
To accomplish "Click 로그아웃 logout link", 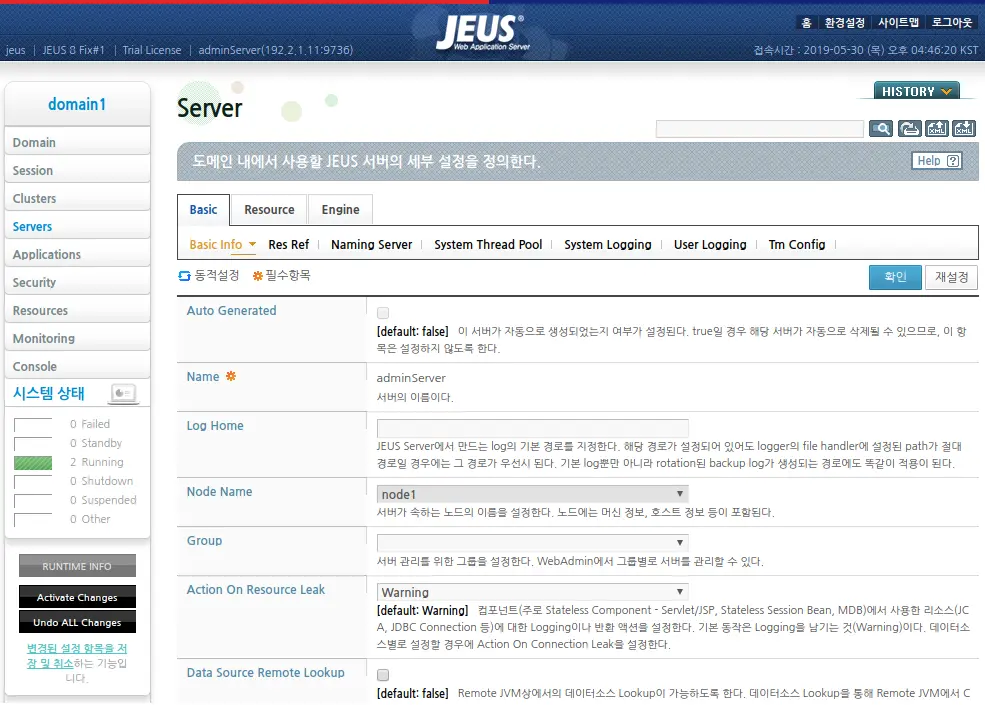I will point(952,23).
